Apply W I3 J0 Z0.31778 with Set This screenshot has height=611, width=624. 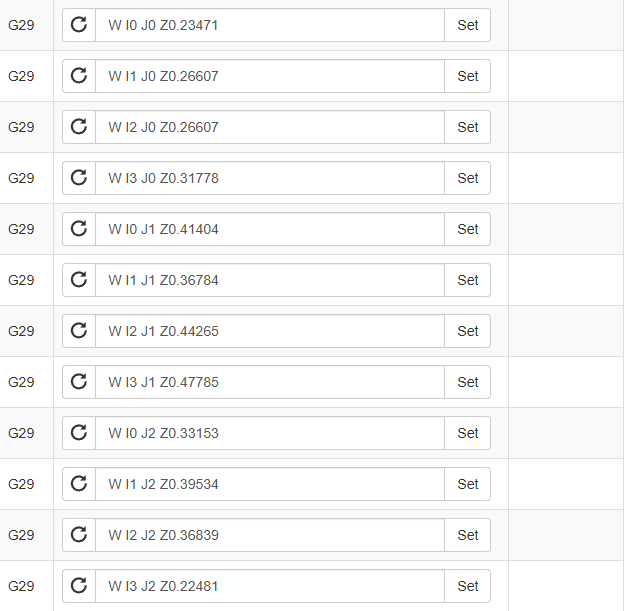[x=467, y=178]
